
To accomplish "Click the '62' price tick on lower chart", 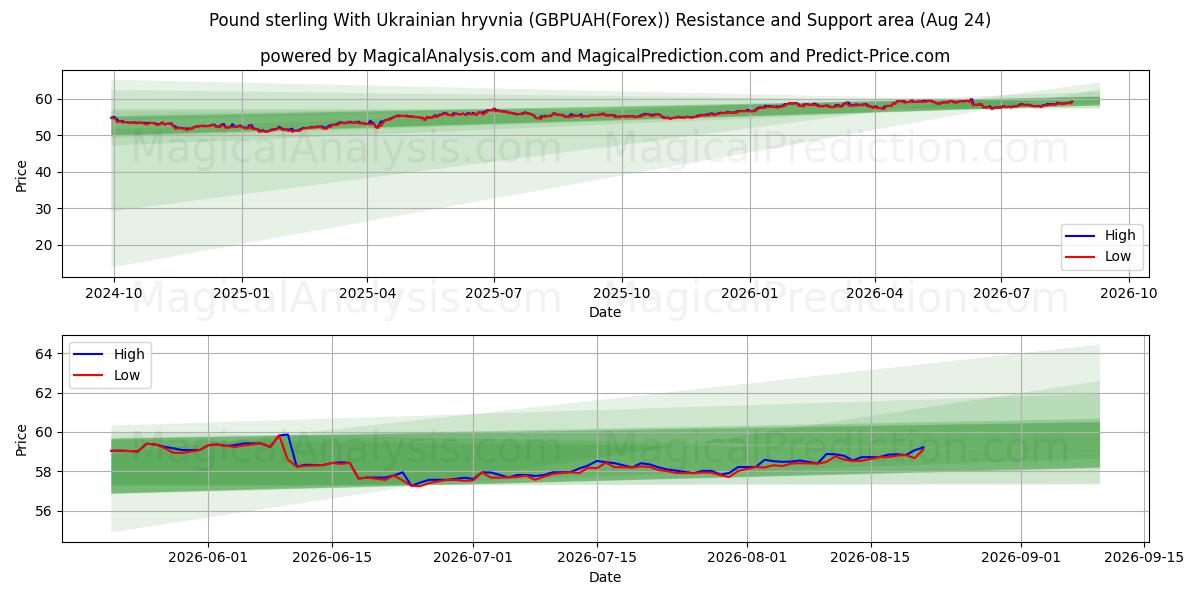I will pyautogui.click(x=45, y=393).
